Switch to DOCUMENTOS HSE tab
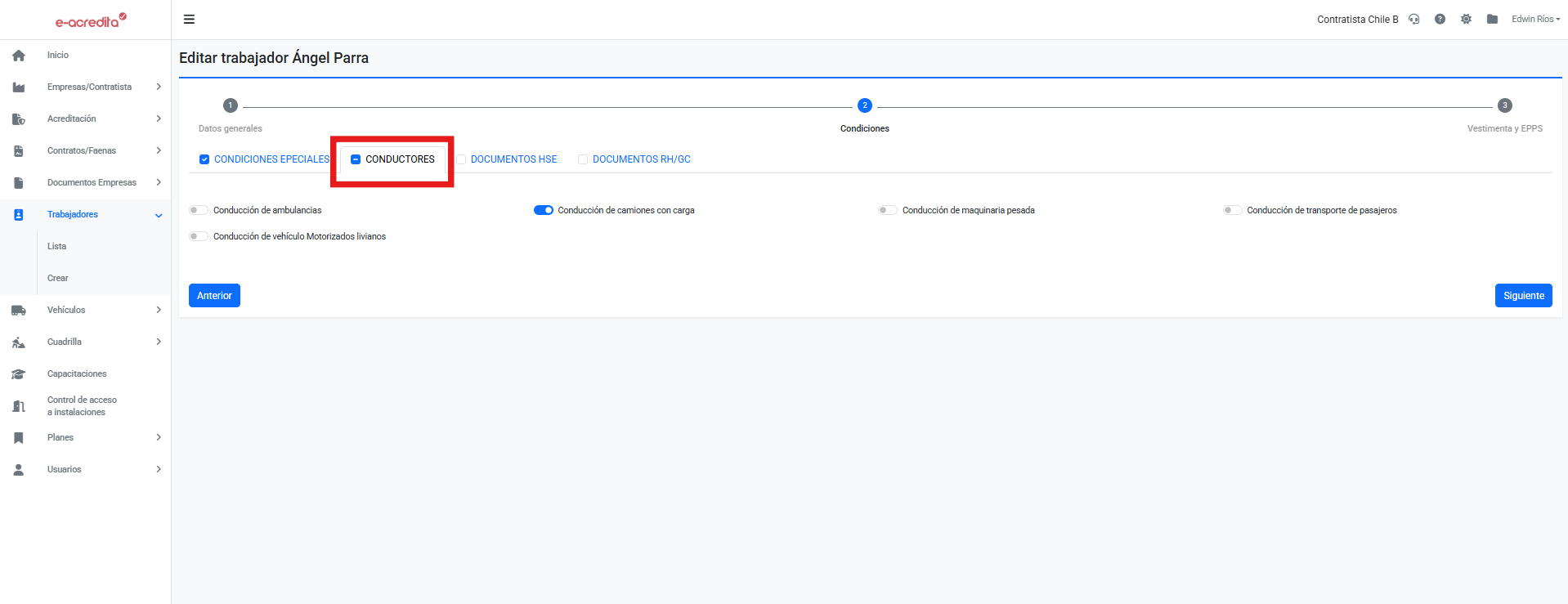This screenshot has height=604, width=1568. (x=513, y=159)
